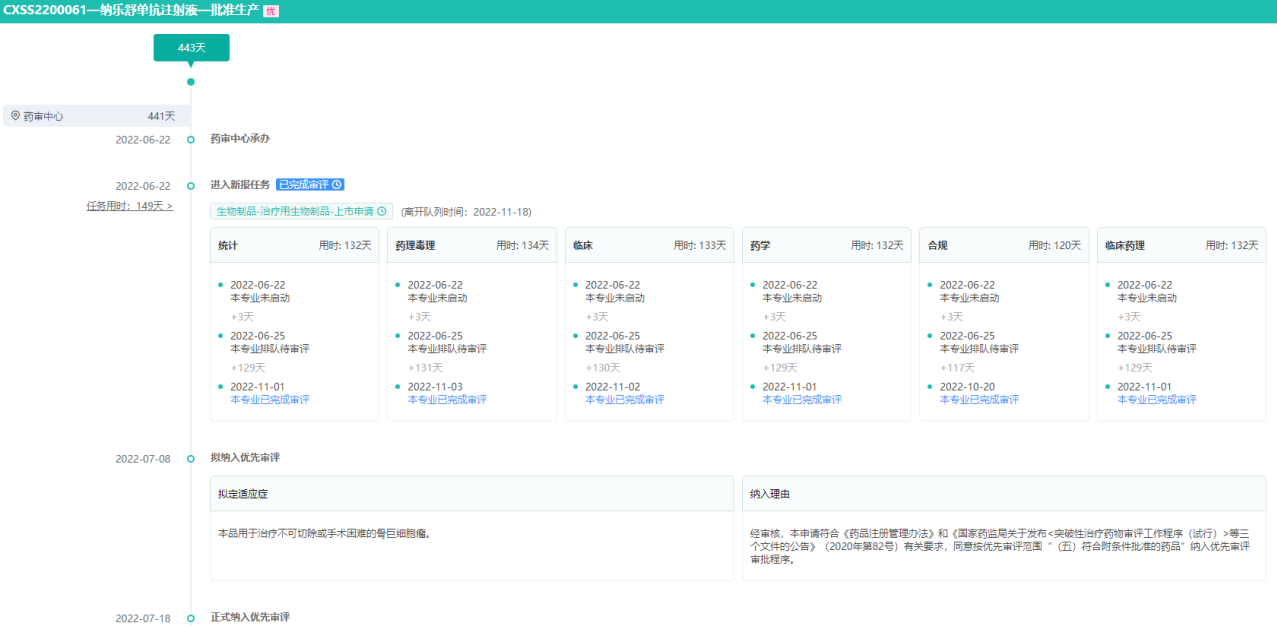This screenshot has width=1277, height=626.
Task: Select the 正式纳入优先审评 timeline node circle
Action: pos(191,618)
